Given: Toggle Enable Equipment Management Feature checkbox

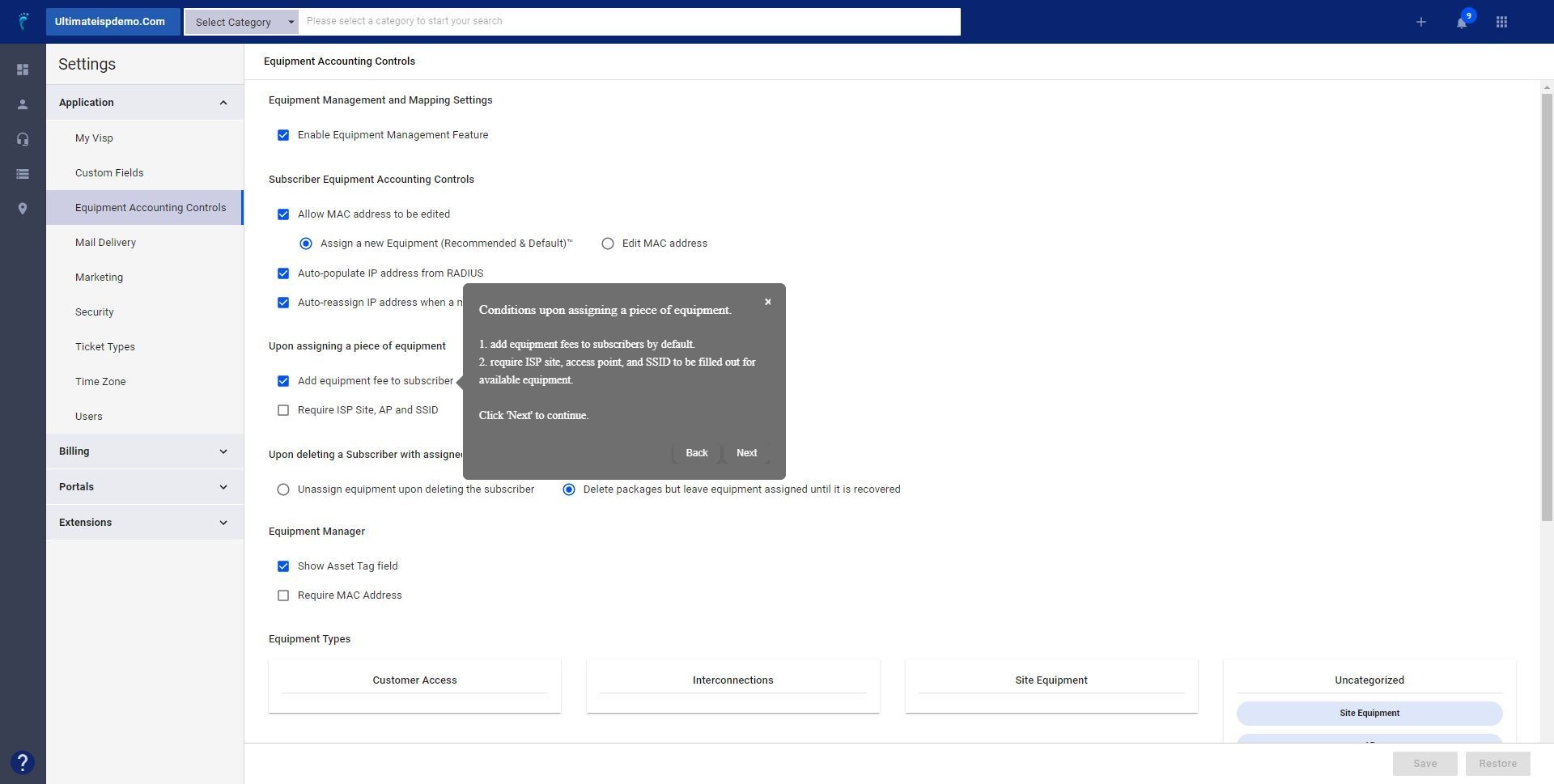Looking at the screenshot, I should pos(283,135).
